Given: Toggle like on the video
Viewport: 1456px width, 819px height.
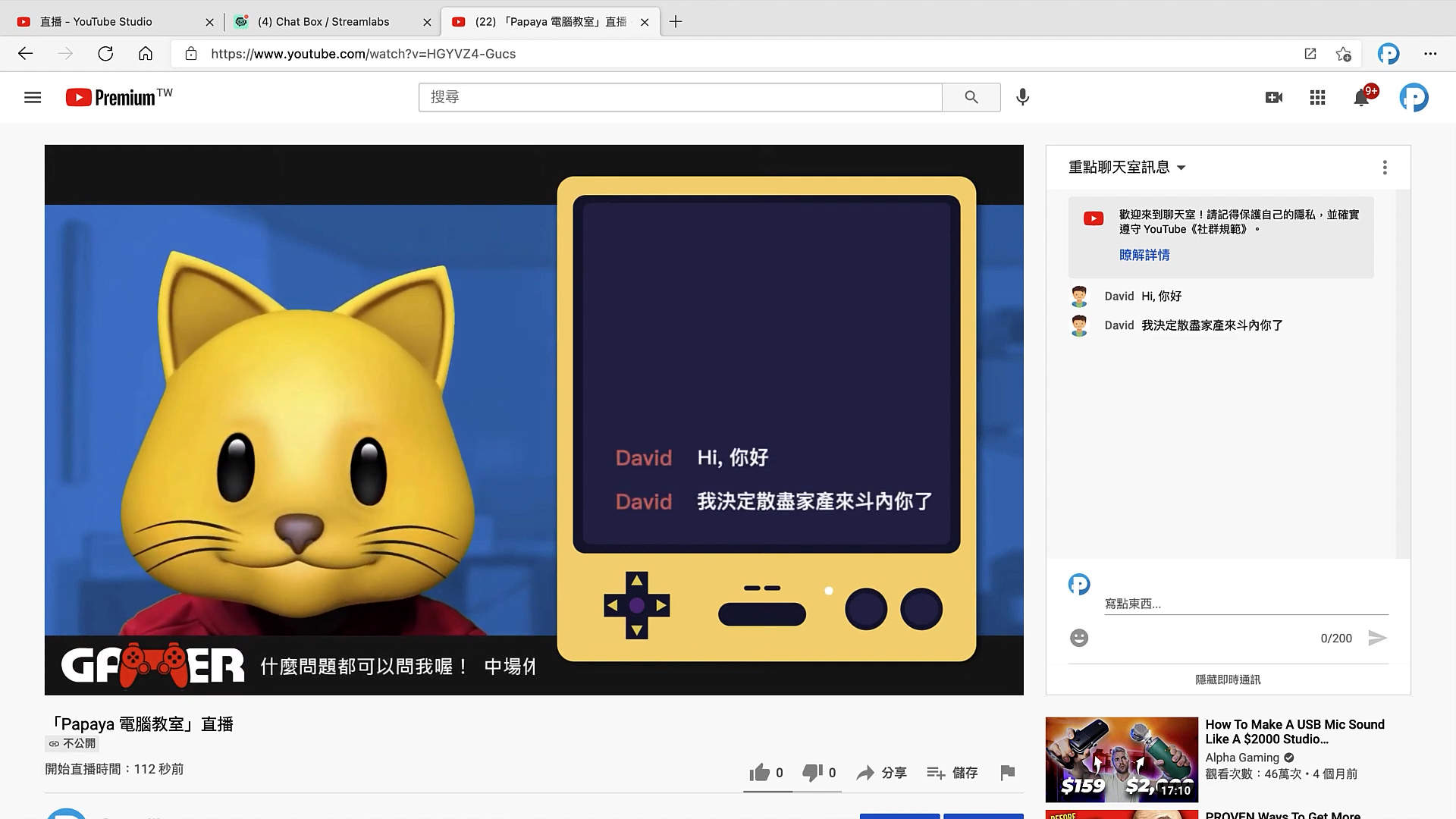Looking at the screenshot, I should click(760, 772).
